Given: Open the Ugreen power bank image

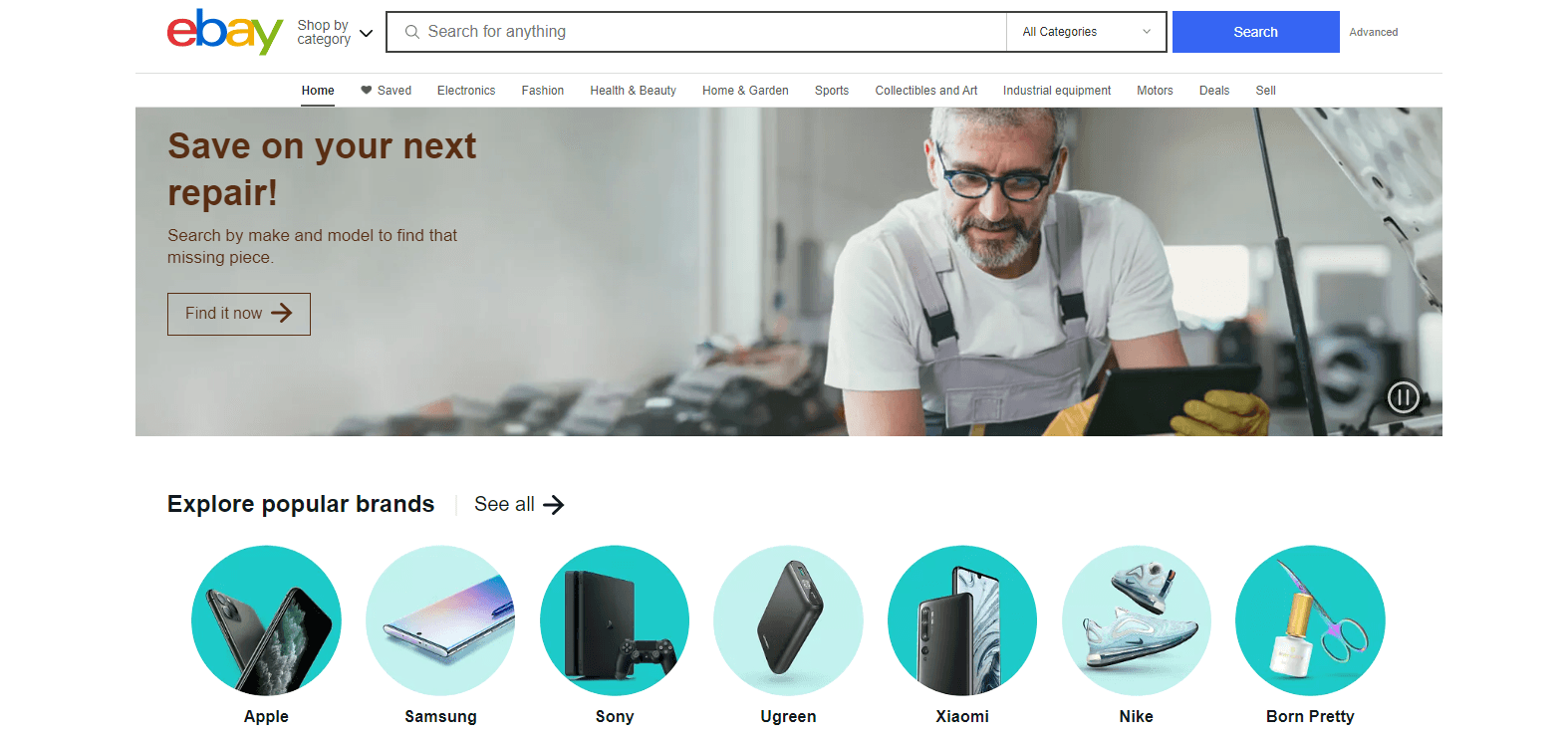Looking at the screenshot, I should coord(788,620).
